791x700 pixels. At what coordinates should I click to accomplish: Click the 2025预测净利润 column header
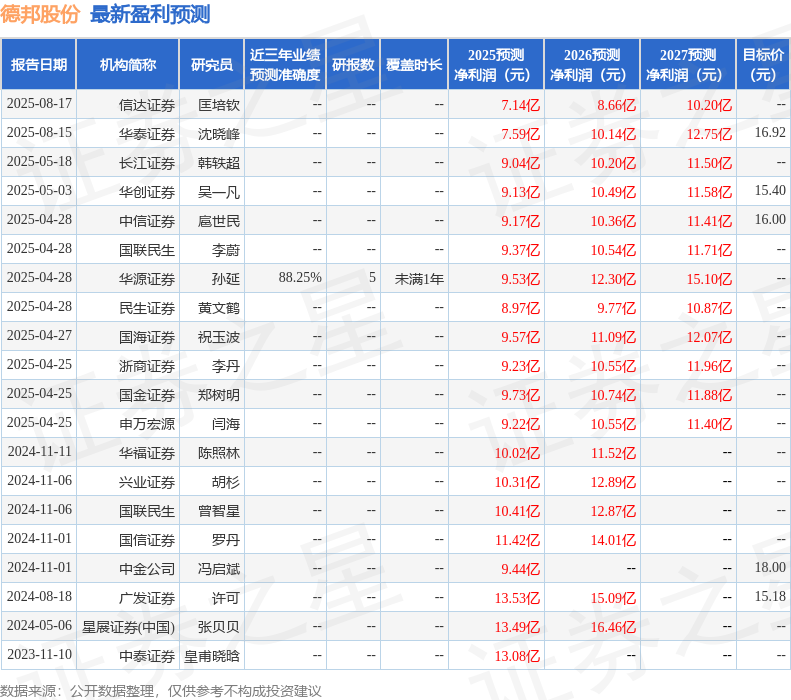pyautogui.click(x=496, y=65)
